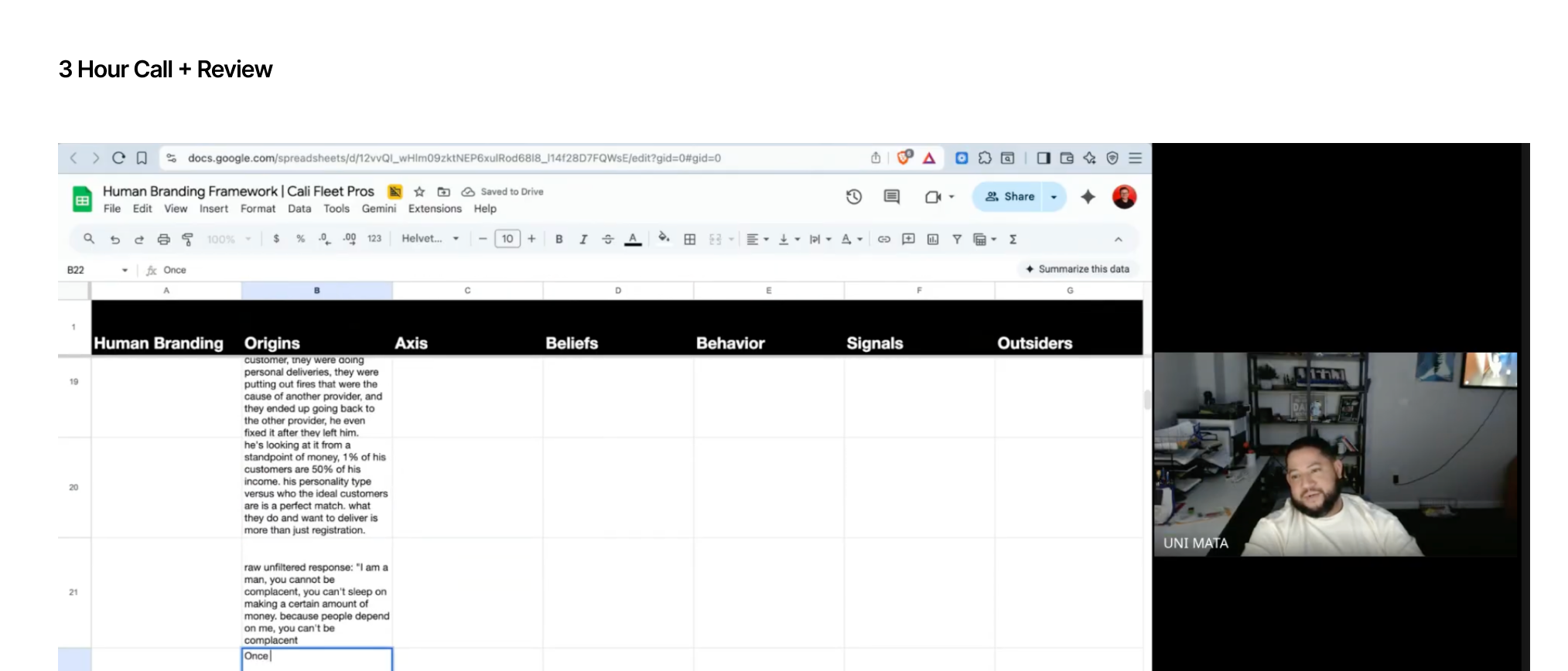Open the Extensions menu
The height and width of the screenshot is (671, 1568).
(435, 209)
